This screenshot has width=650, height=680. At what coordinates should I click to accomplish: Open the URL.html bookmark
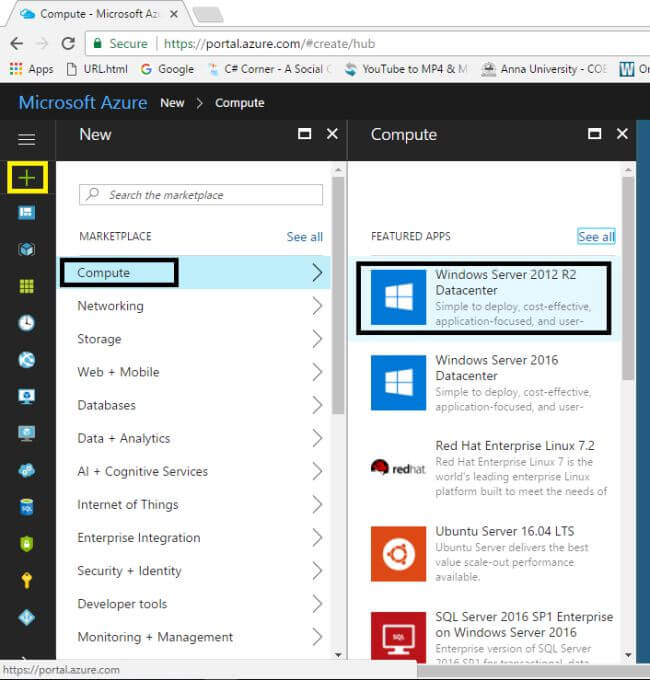pos(97,69)
